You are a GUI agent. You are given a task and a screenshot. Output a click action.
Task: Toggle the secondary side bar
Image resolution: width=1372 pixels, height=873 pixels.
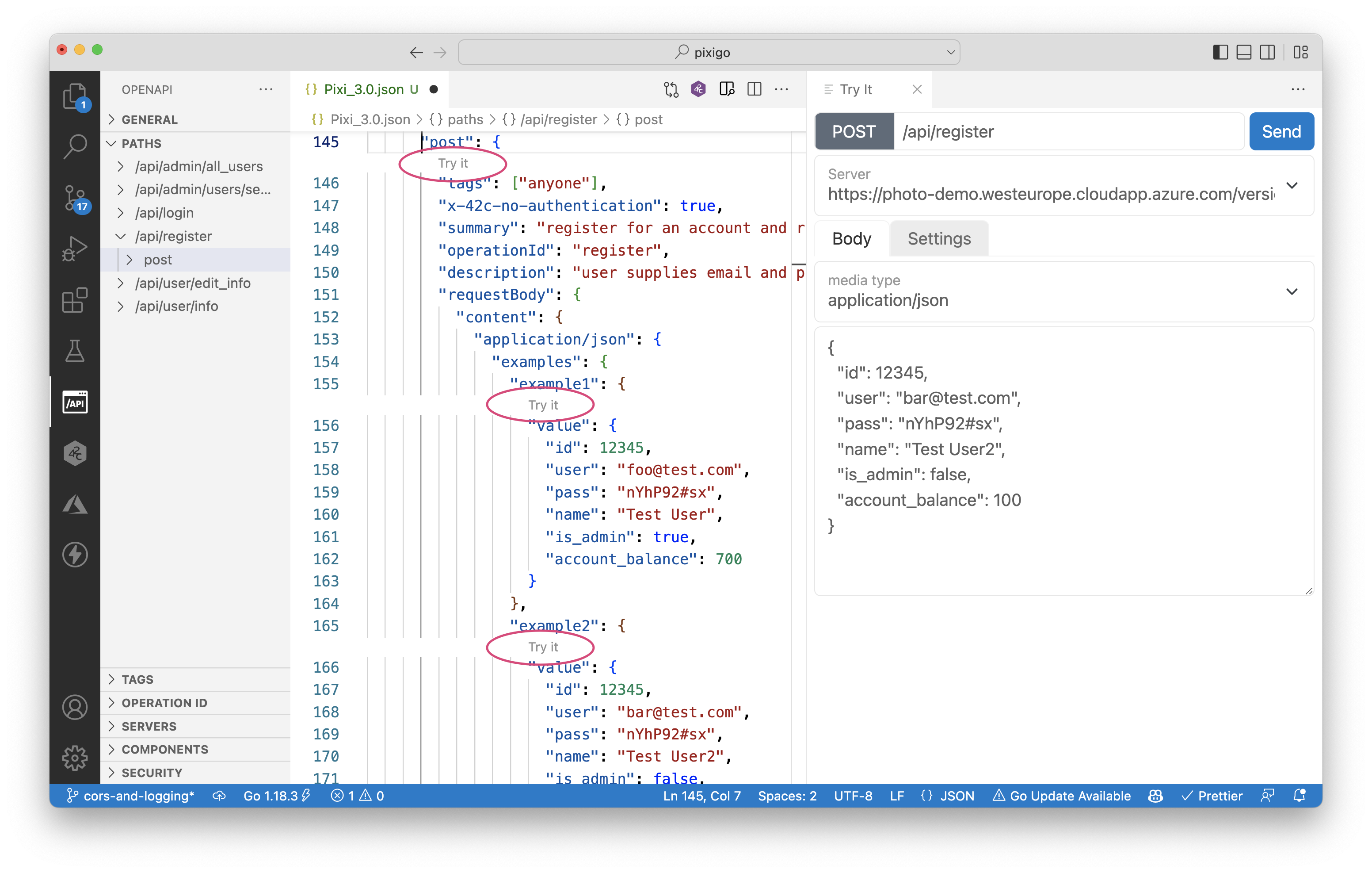1267,53
